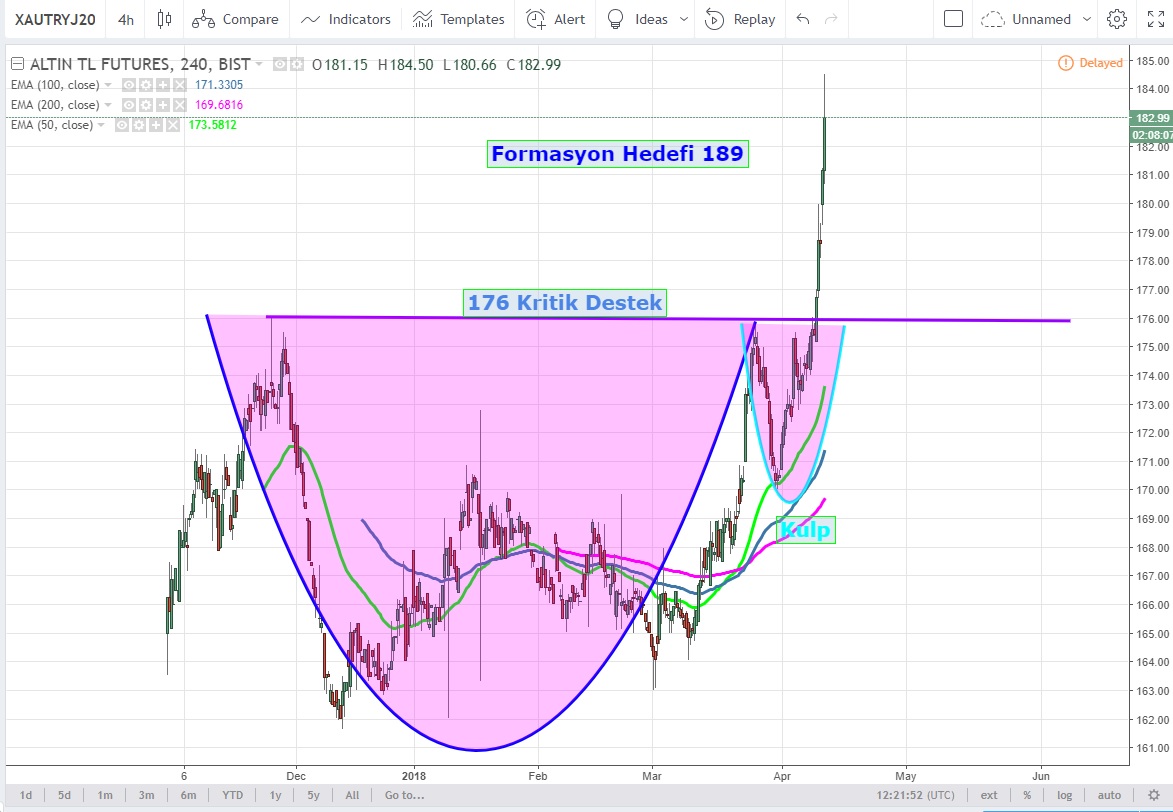Open the Indicators dialog
The width and height of the screenshot is (1173, 812).
coord(346,19)
